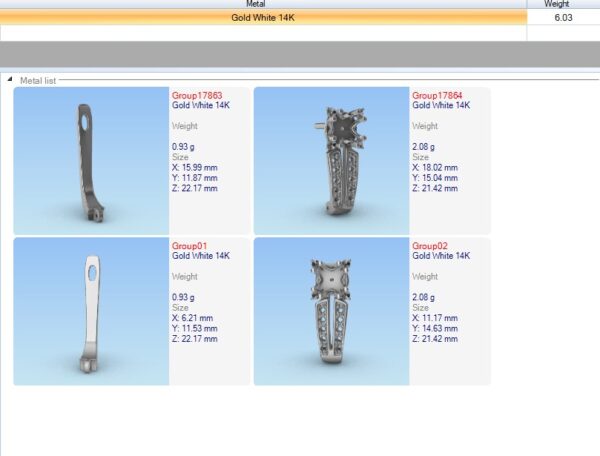The width and height of the screenshot is (600, 456).
Task: Click the Group02 red name label
Action: tap(428, 246)
